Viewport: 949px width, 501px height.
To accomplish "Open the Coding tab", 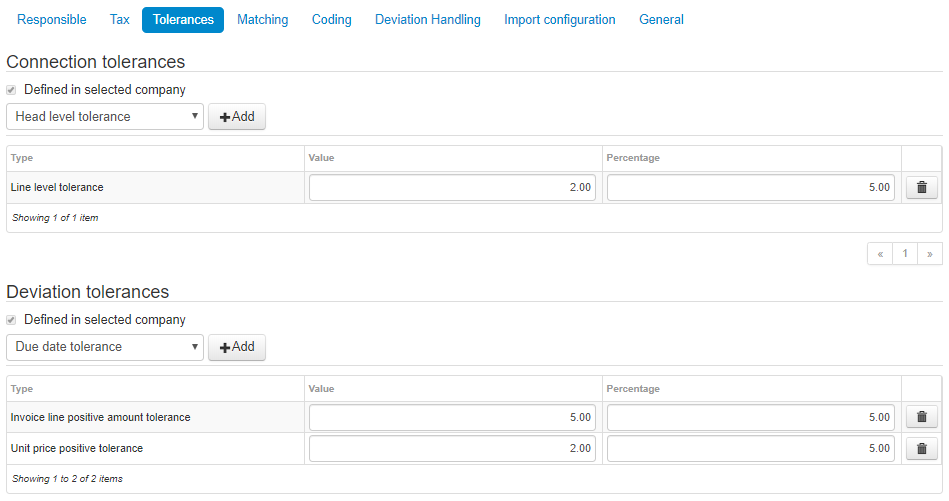I will point(332,19).
